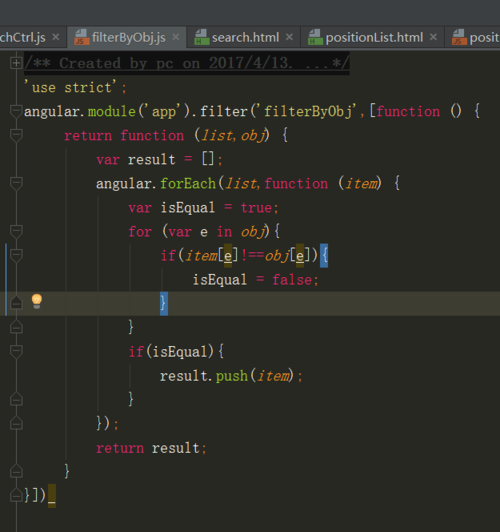Click the highlighted closing brace of the if block
Viewport: 500px width, 532px height.
(164, 303)
